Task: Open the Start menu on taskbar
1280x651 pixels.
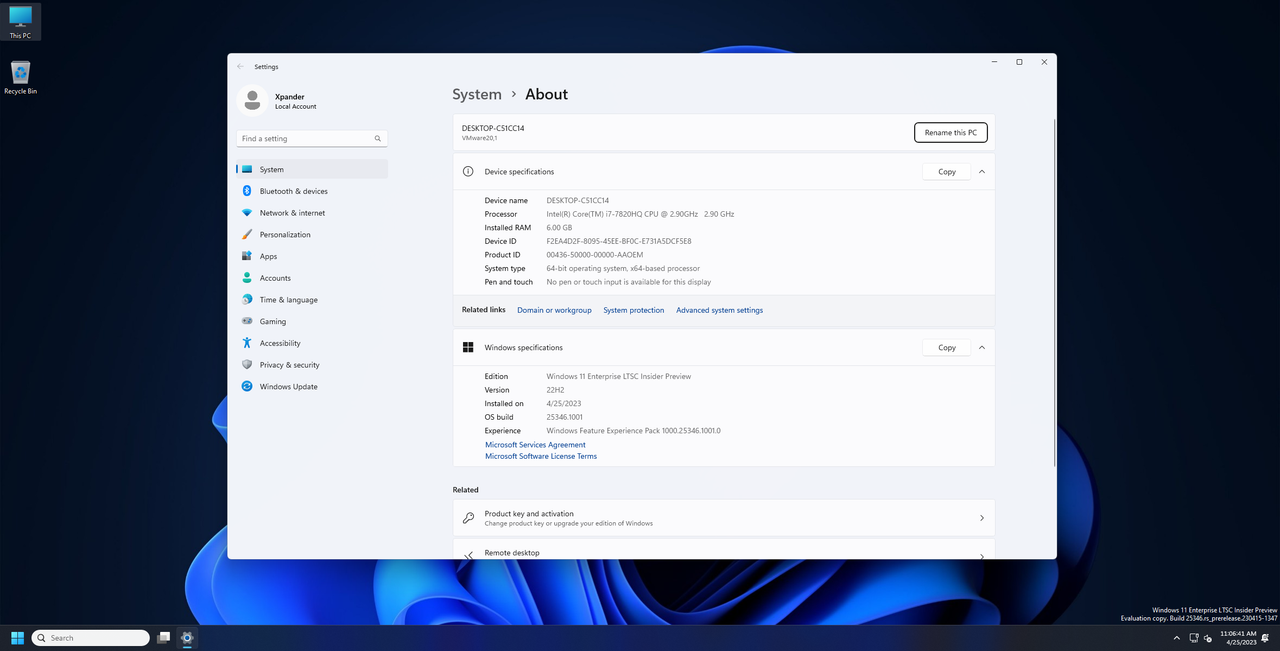Action: coord(17,637)
